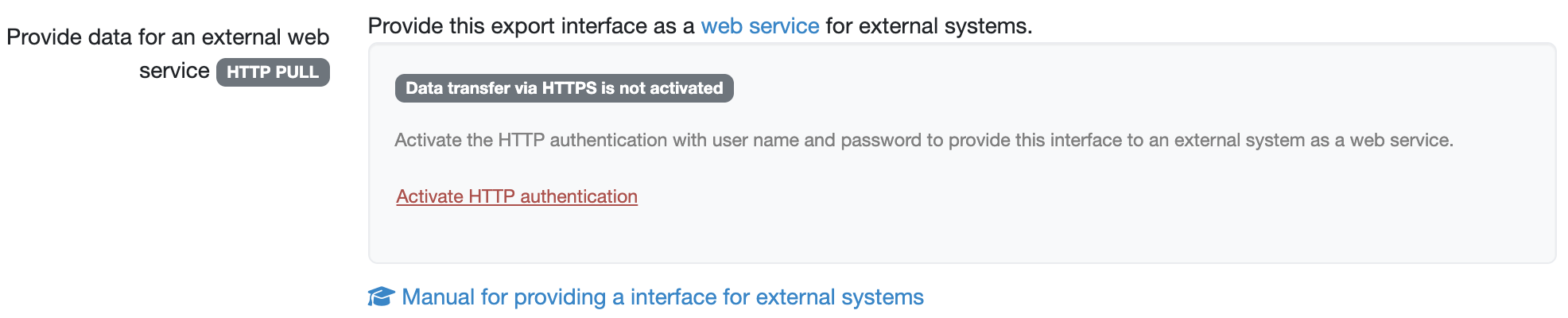
Task: Click the graduation cap icon
Action: click(381, 297)
